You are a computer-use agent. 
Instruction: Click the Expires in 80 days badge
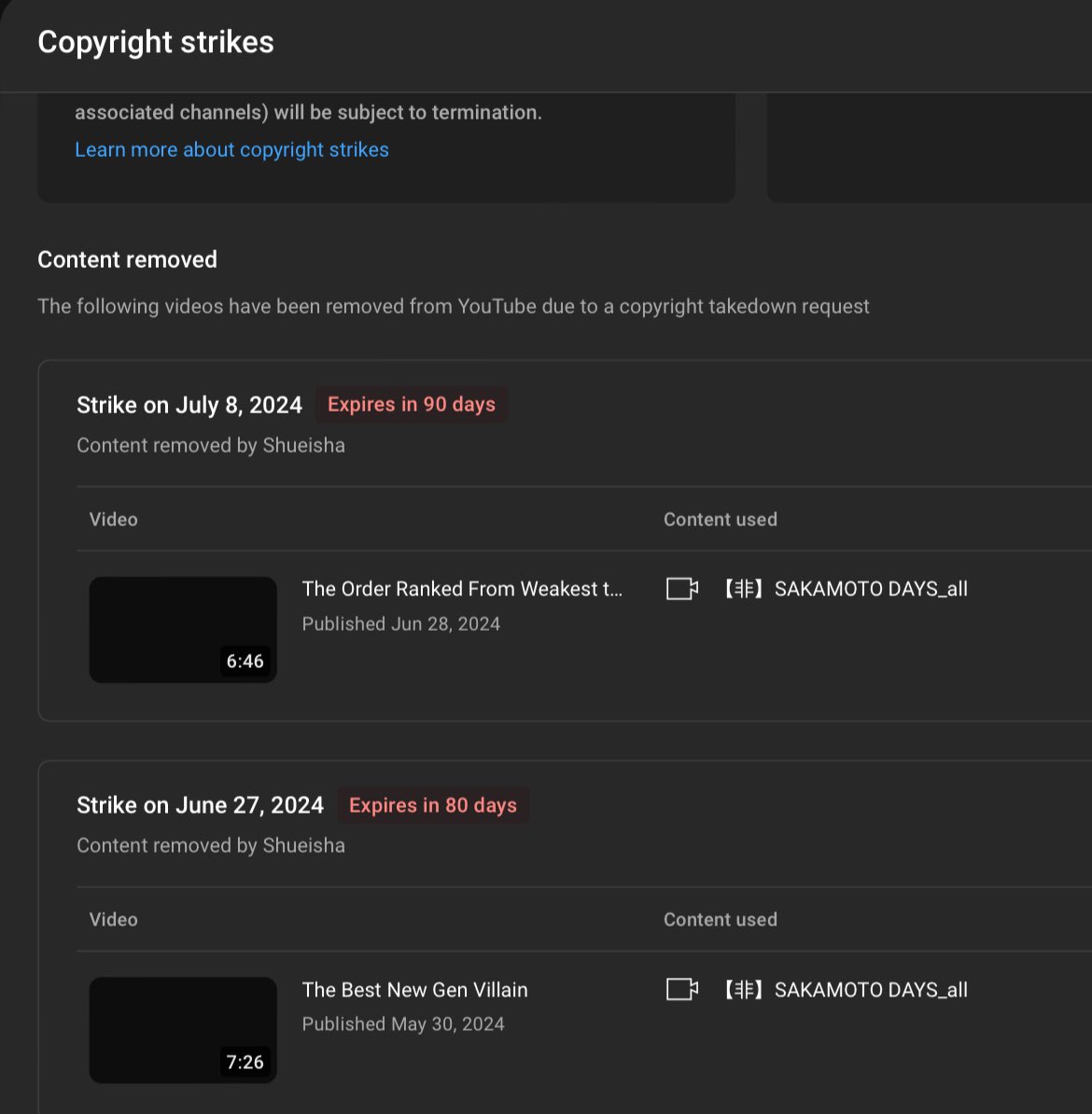(x=433, y=804)
